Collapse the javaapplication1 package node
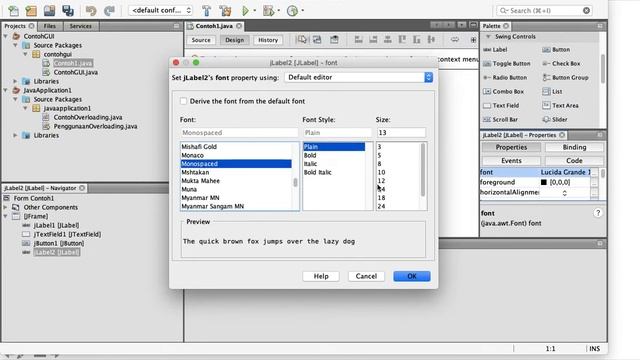 pyautogui.click(x=25, y=108)
